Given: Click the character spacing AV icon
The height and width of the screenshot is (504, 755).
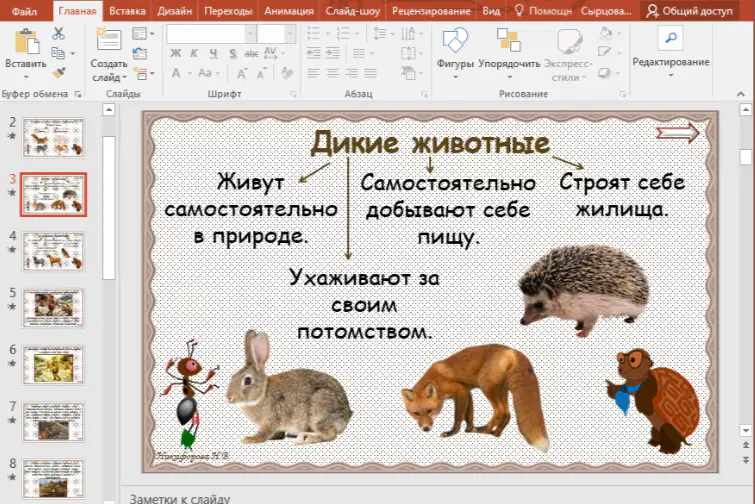Looking at the screenshot, I should pos(270,53).
